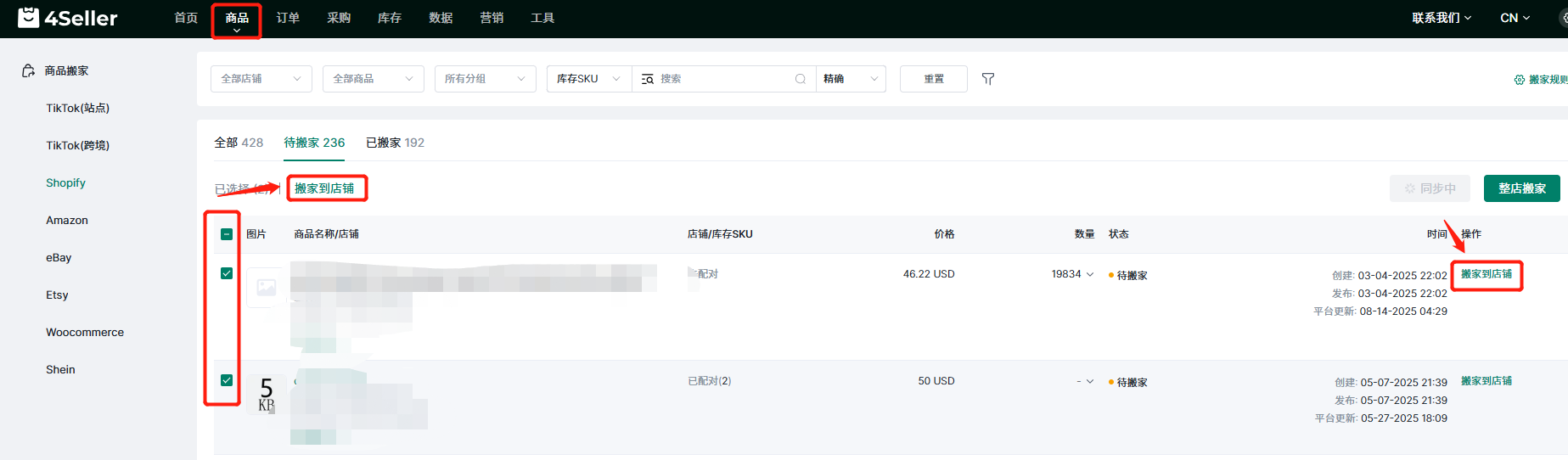Click the 重置 reset button
This screenshot has height=460, width=1568.
coord(933,79)
